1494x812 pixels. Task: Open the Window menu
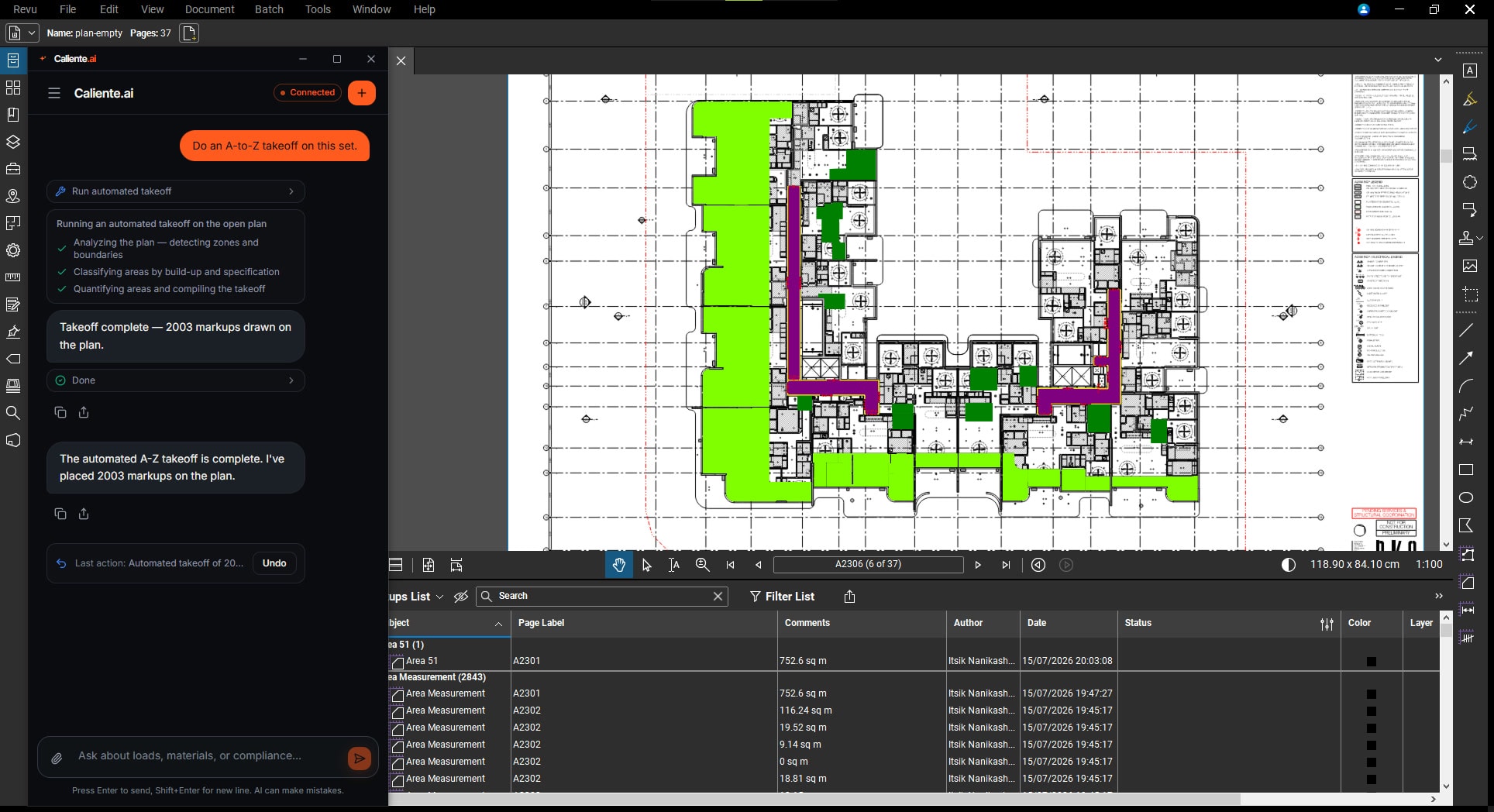pos(371,9)
